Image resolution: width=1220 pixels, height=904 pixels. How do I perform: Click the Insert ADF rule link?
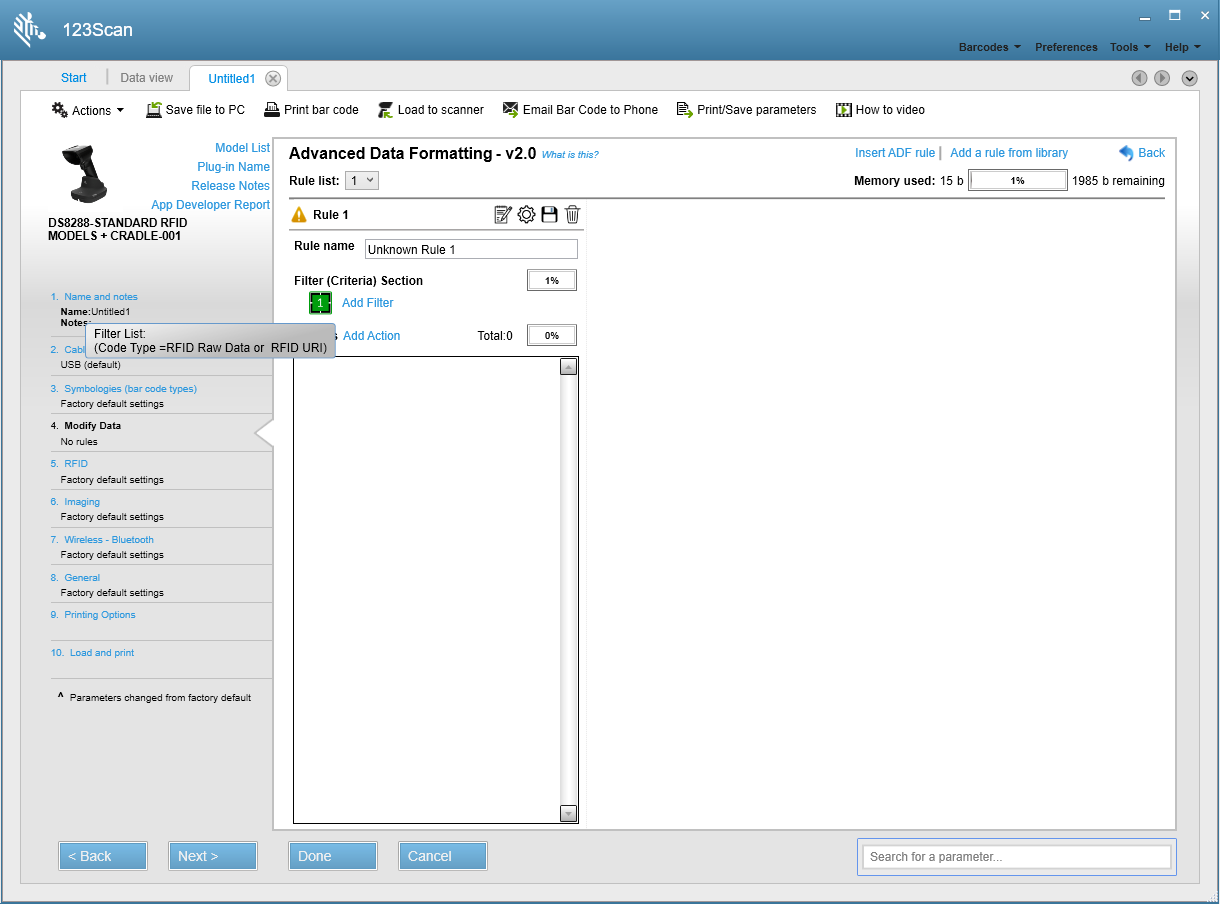pos(895,153)
